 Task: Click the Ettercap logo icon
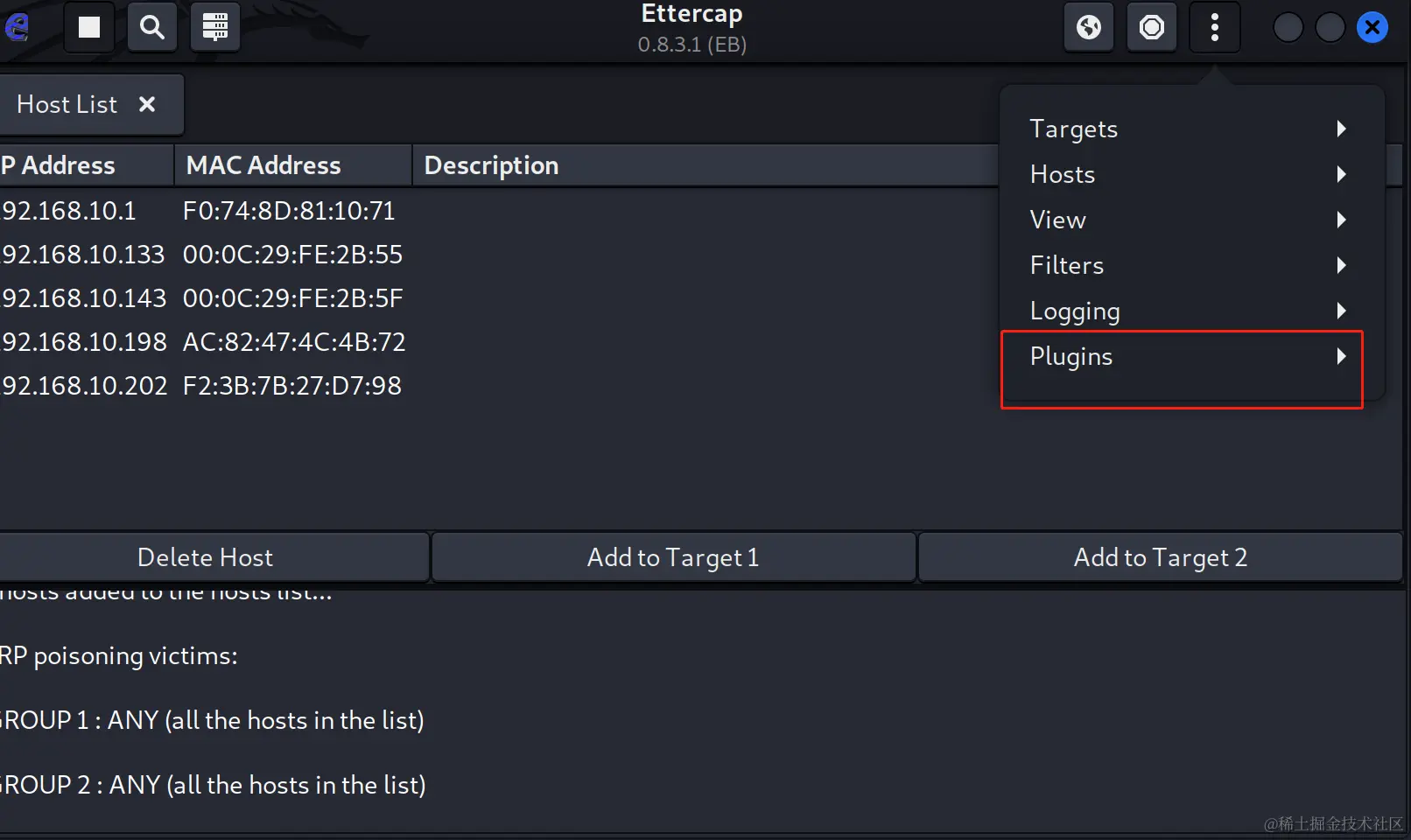[x=17, y=27]
